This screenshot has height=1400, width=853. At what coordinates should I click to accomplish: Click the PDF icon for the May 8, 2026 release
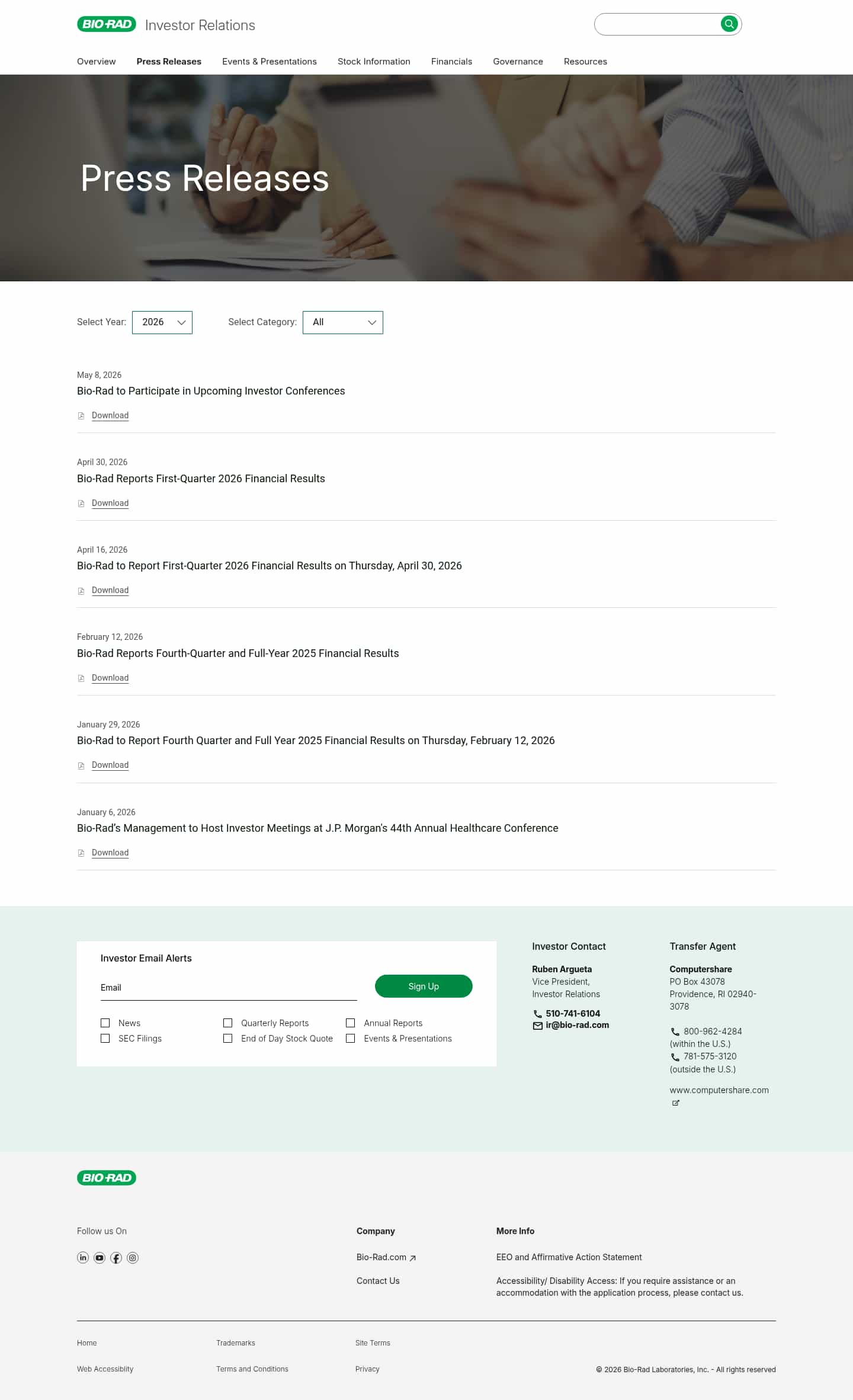[x=81, y=416]
